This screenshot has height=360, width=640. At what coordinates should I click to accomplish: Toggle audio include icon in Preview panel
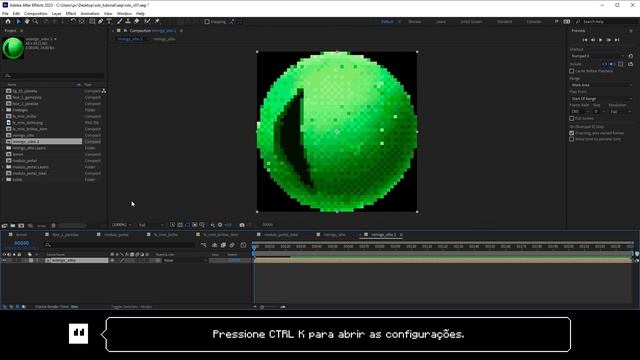click(x=612, y=64)
